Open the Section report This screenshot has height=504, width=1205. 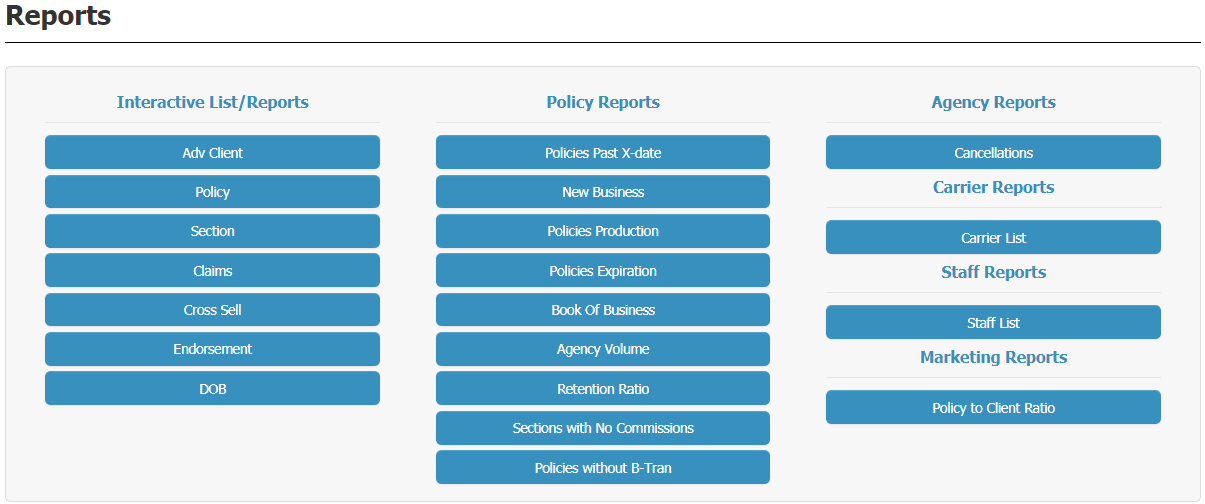[x=212, y=231]
